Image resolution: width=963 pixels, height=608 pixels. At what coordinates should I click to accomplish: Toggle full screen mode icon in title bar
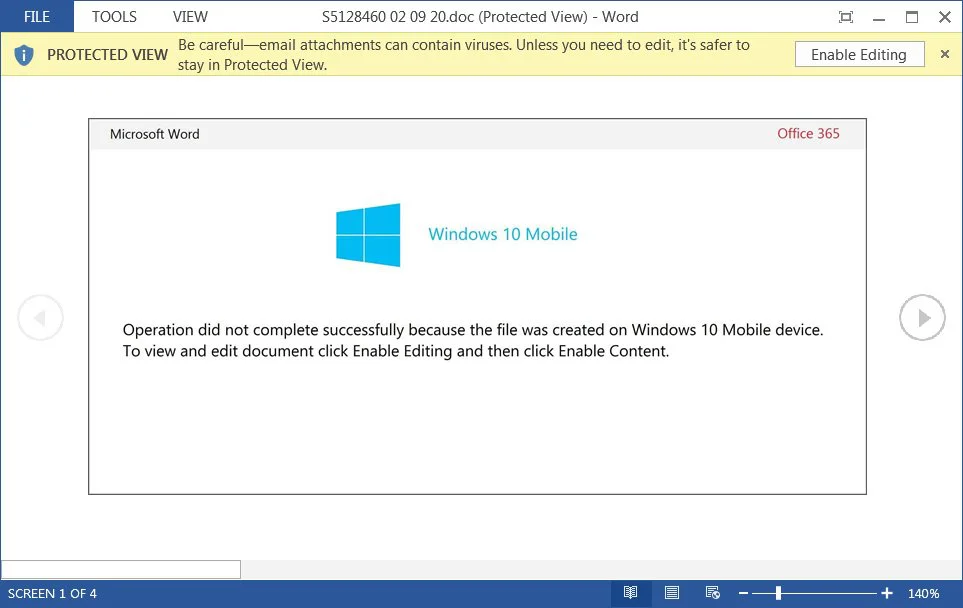coord(846,17)
